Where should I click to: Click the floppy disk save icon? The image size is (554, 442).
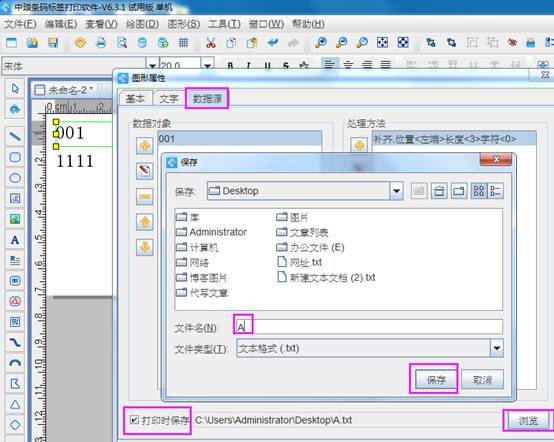[53, 43]
